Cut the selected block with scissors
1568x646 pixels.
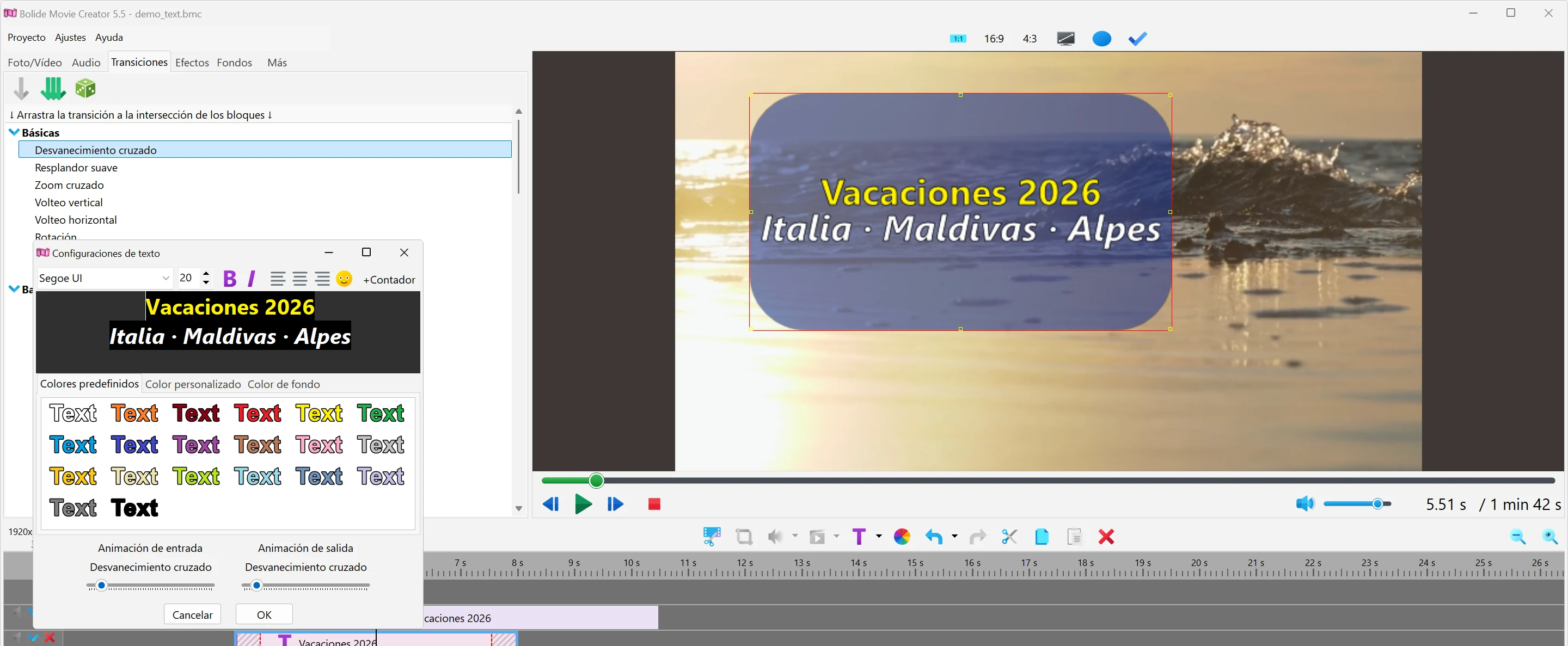pyautogui.click(x=1009, y=537)
